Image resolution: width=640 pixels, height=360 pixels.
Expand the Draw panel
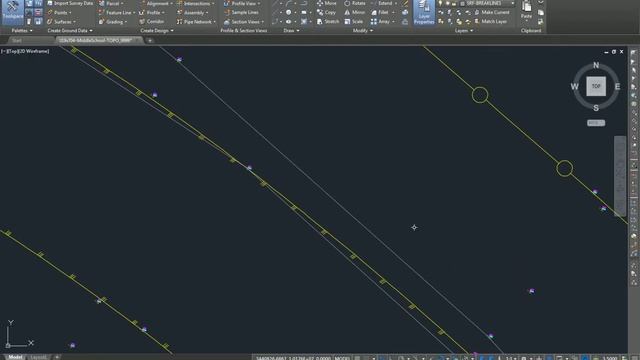coord(291,31)
